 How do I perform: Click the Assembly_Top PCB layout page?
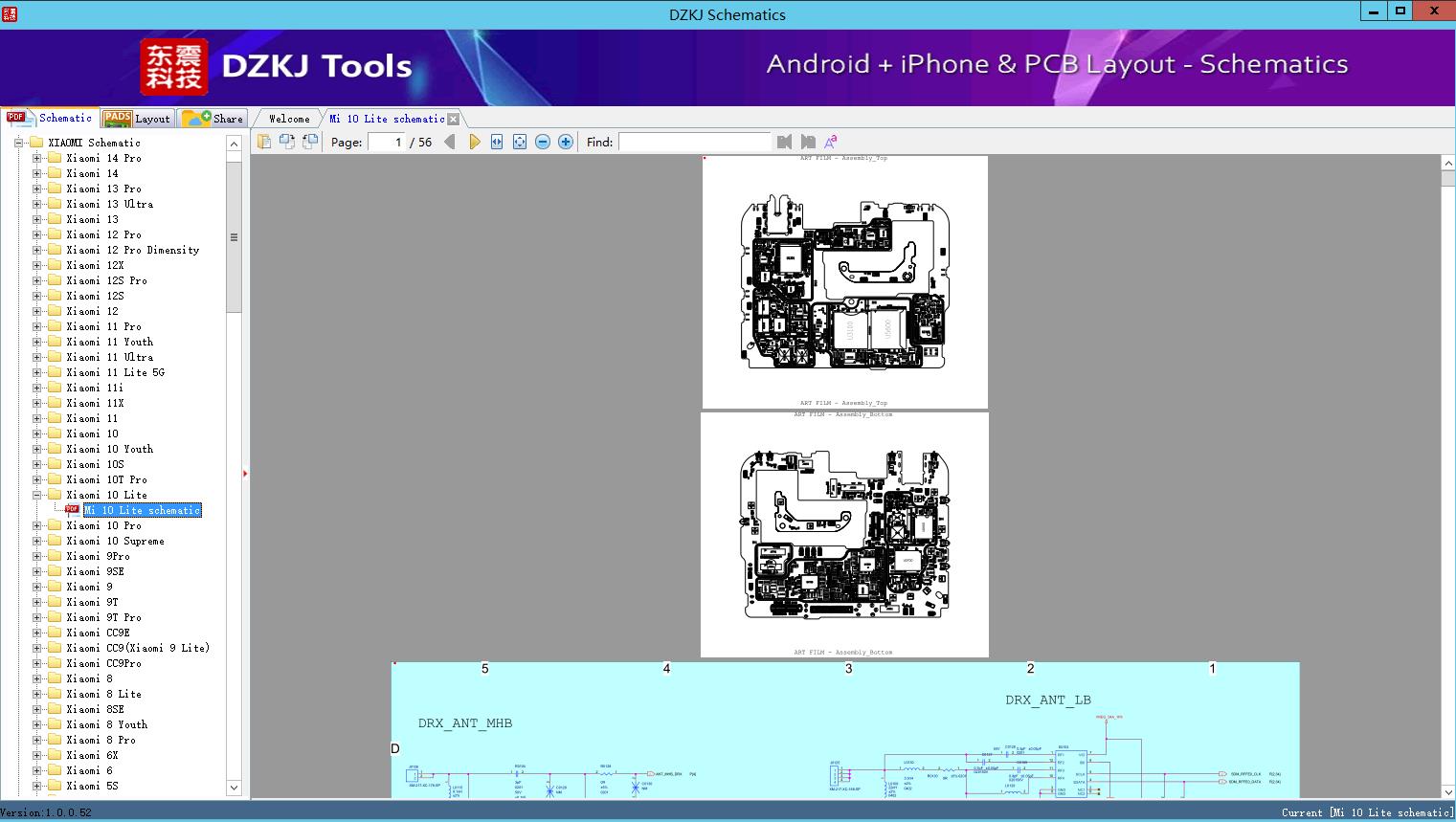(845, 282)
